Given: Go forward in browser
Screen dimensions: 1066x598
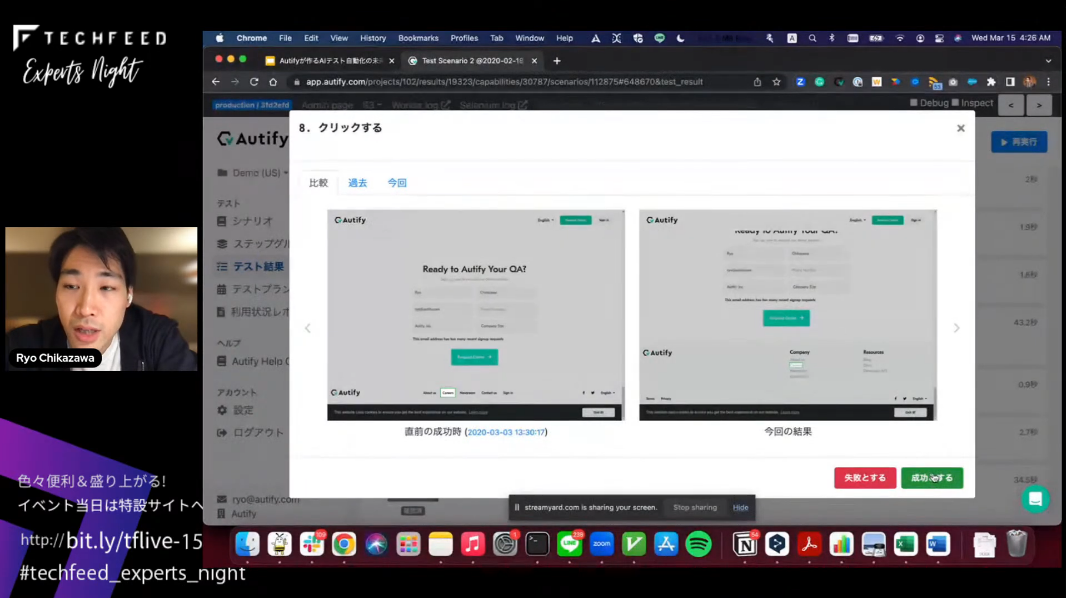Looking at the screenshot, I should pos(235,82).
